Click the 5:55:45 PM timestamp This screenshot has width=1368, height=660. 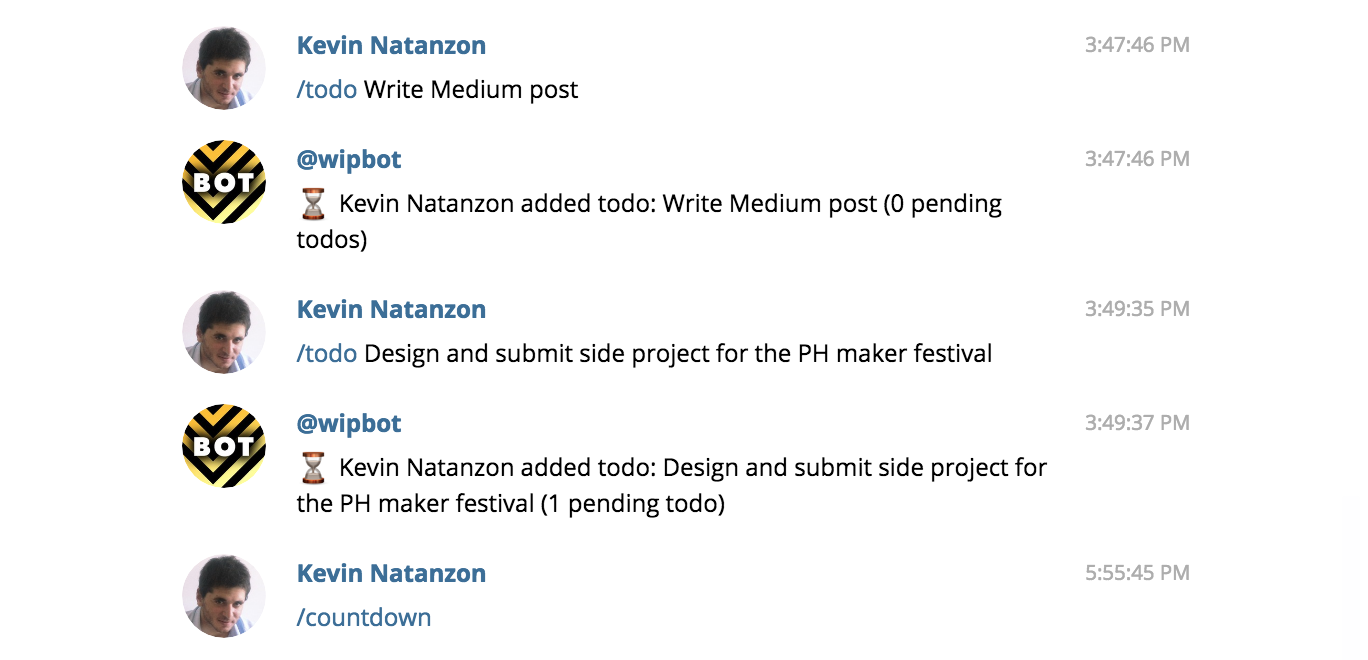pyautogui.click(x=1137, y=573)
